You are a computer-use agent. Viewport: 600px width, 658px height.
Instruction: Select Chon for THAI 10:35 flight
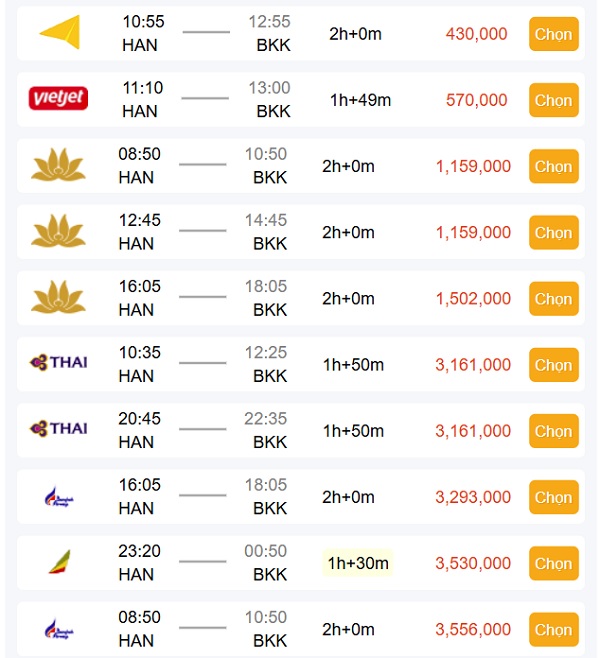tap(553, 365)
